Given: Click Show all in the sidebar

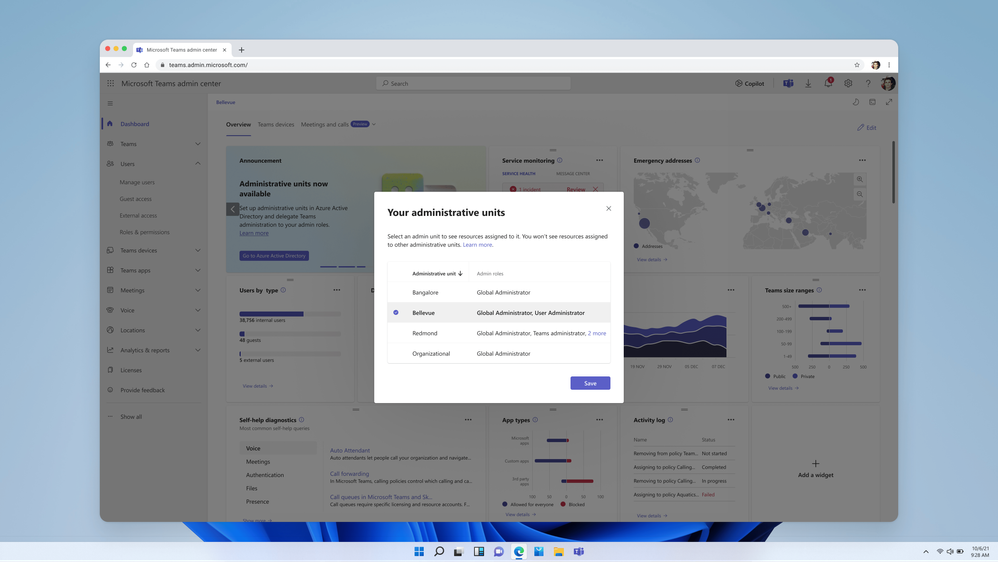Looking at the screenshot, I should (131, 416).
